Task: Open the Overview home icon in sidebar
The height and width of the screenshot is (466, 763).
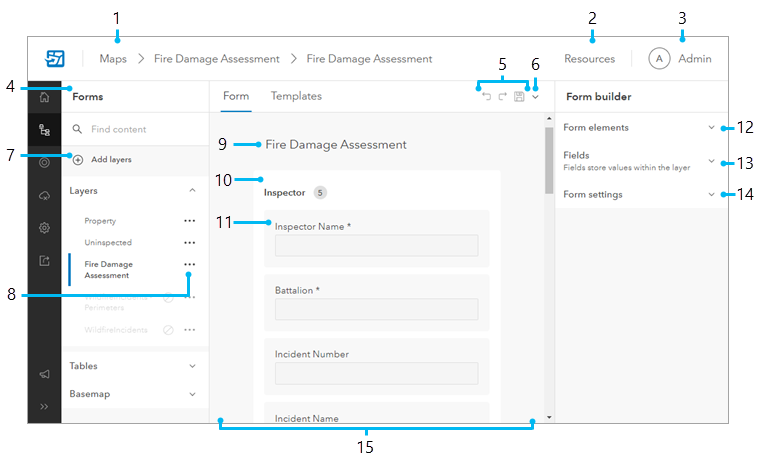Action: tap(44, 97)
